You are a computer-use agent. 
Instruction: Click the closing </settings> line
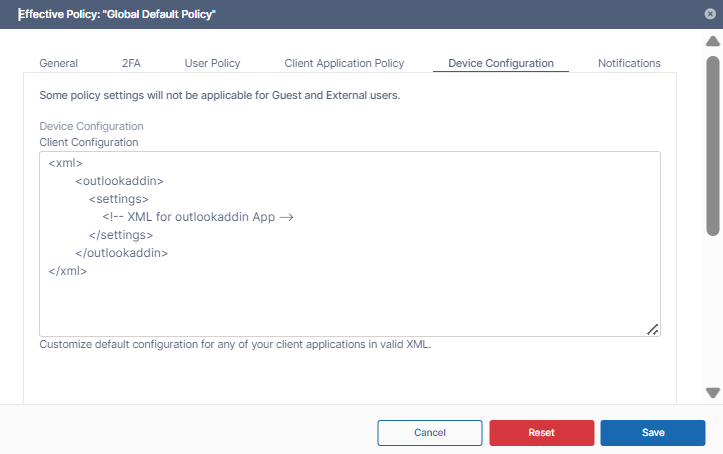121,235
